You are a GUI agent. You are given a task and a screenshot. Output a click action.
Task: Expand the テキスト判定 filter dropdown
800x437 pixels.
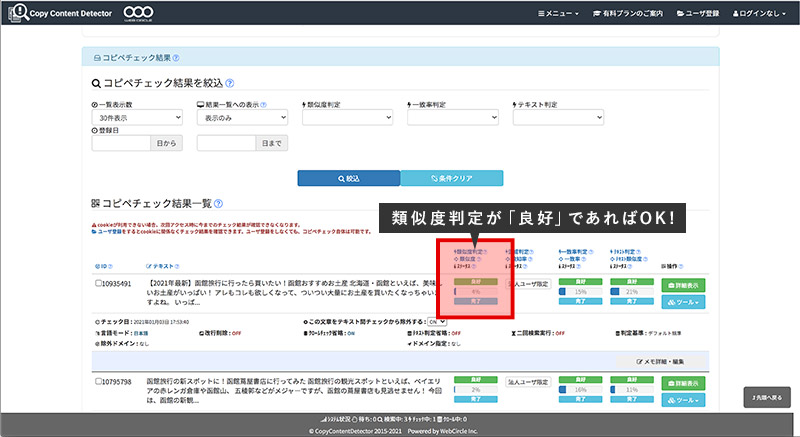(x=559, y=117)
